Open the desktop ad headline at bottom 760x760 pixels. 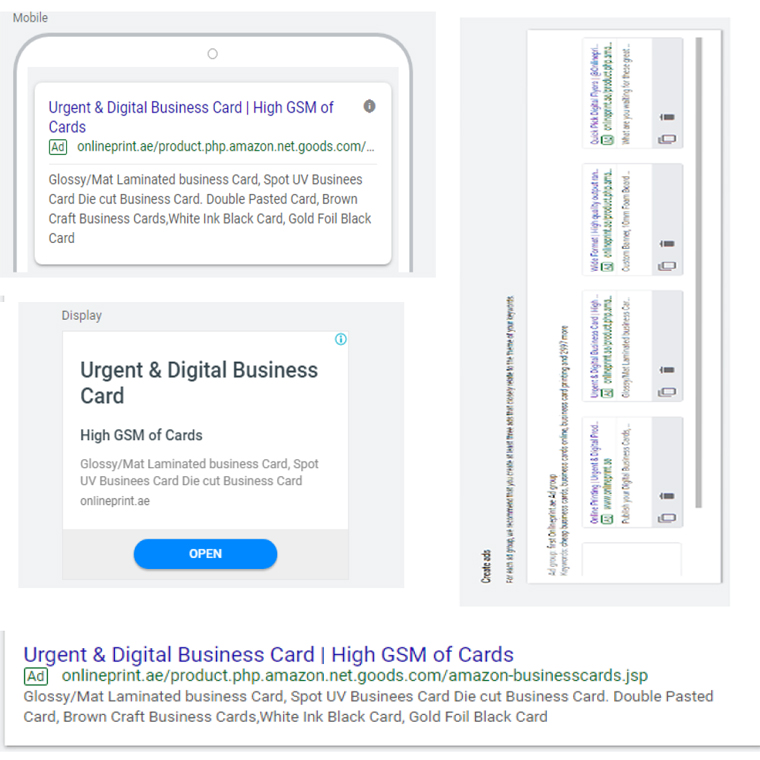(269, 654)
